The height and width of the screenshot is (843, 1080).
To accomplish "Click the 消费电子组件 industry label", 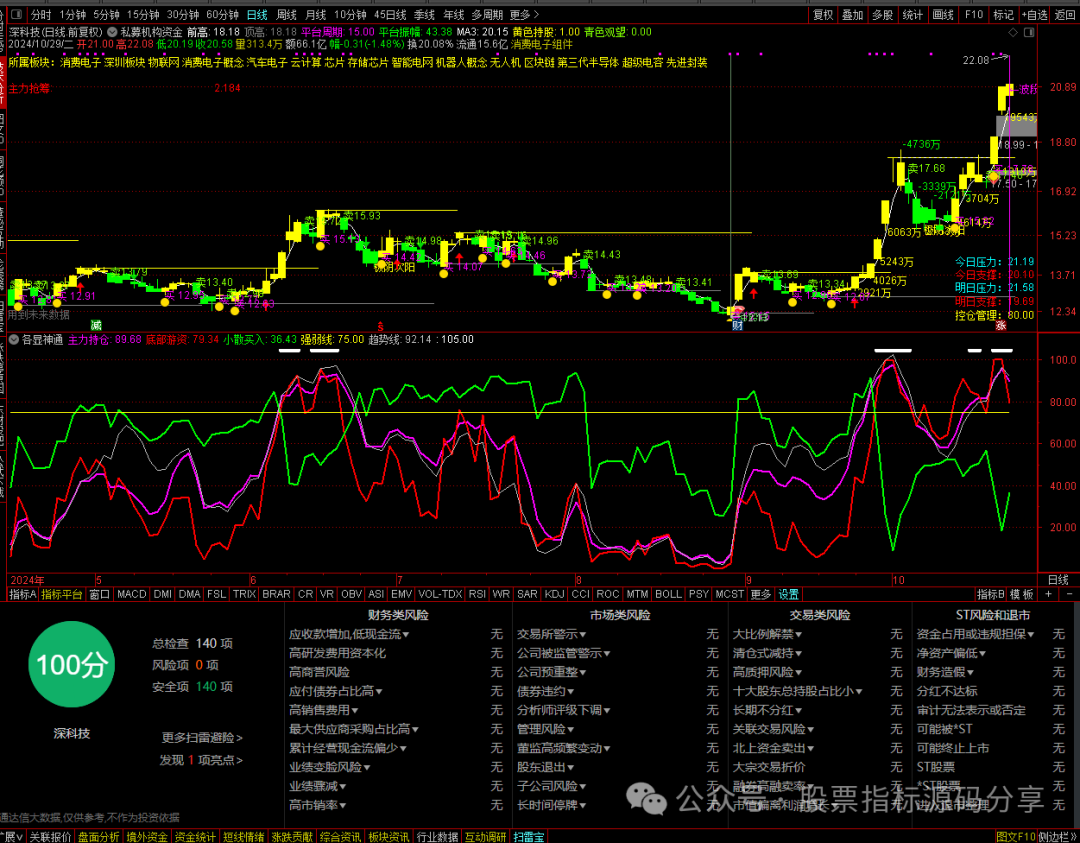I will pyautogui.click(x=541, y=44).
